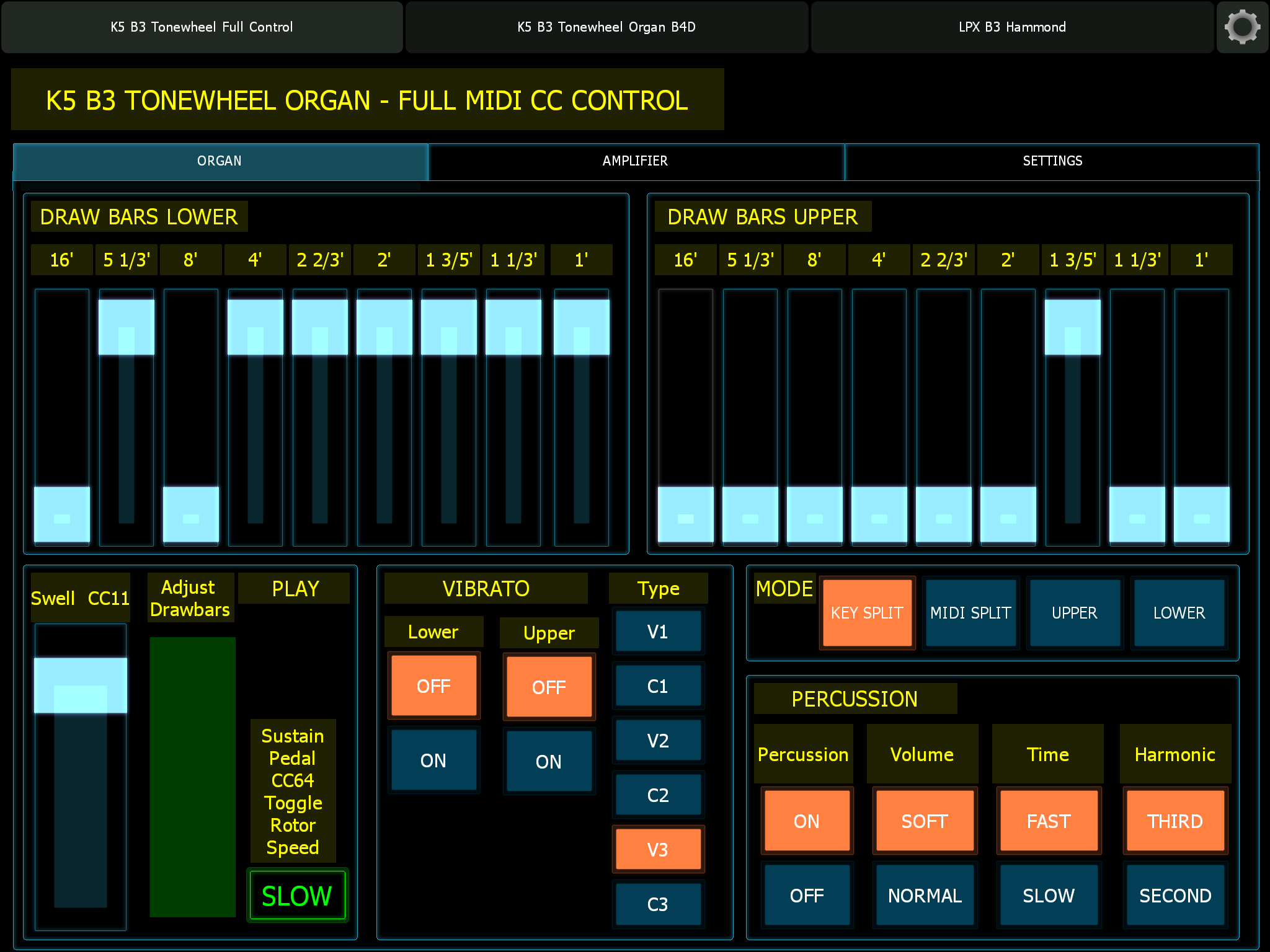Set percussion Harmonic to THIRD
Screen dimensions: 1270x952
click(1176, 821)
